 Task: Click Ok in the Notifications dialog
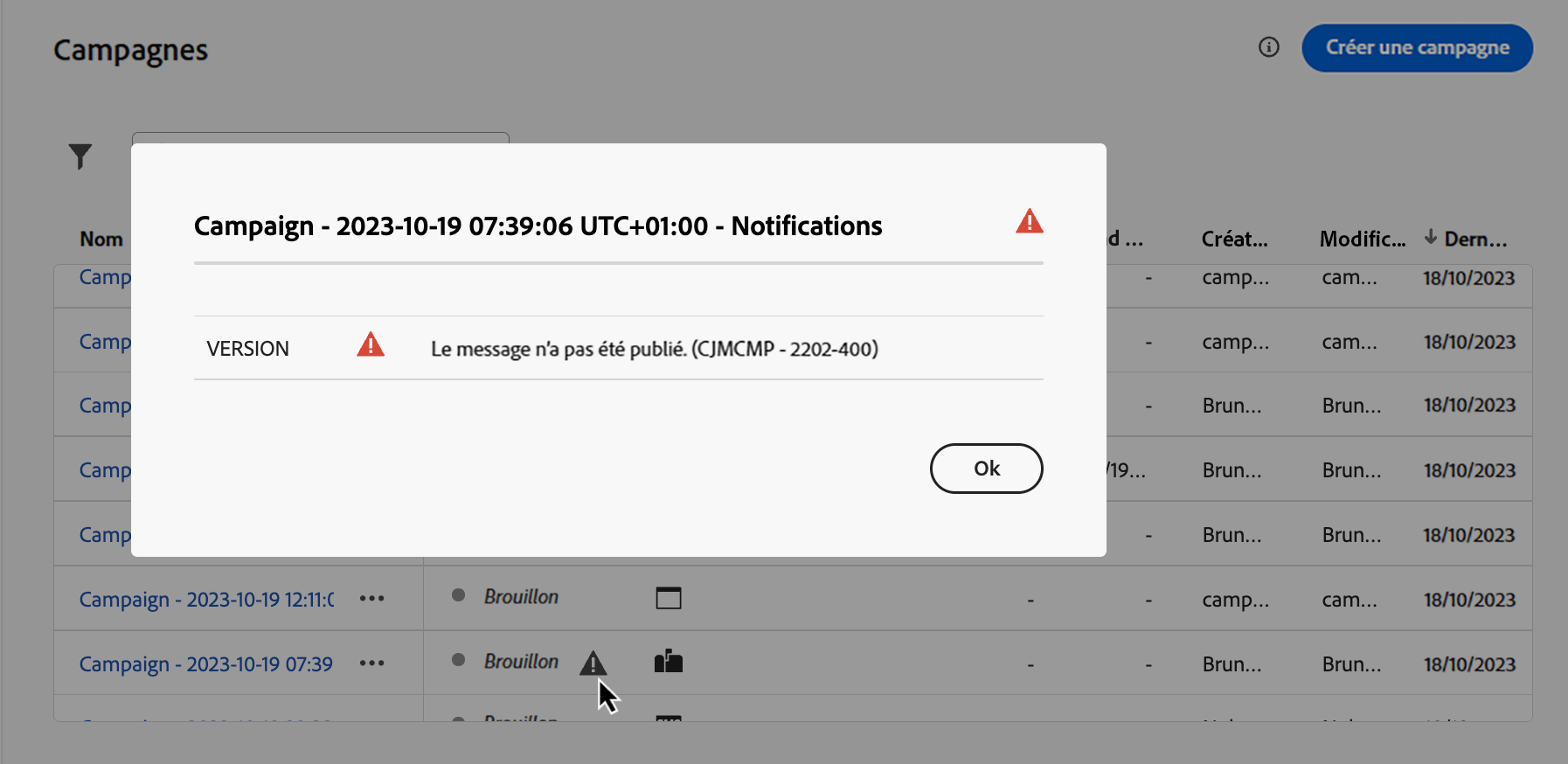[986, 469]
